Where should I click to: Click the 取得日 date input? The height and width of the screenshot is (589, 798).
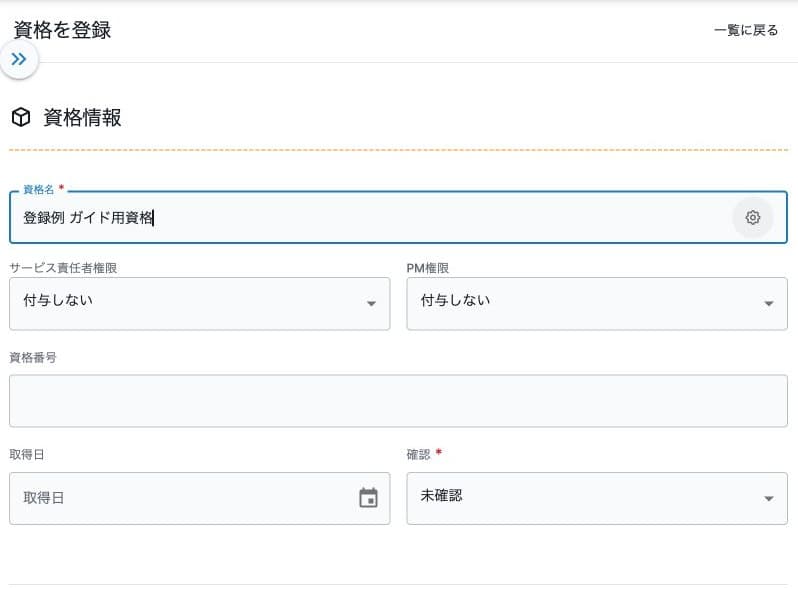click(x=200, y=498)
